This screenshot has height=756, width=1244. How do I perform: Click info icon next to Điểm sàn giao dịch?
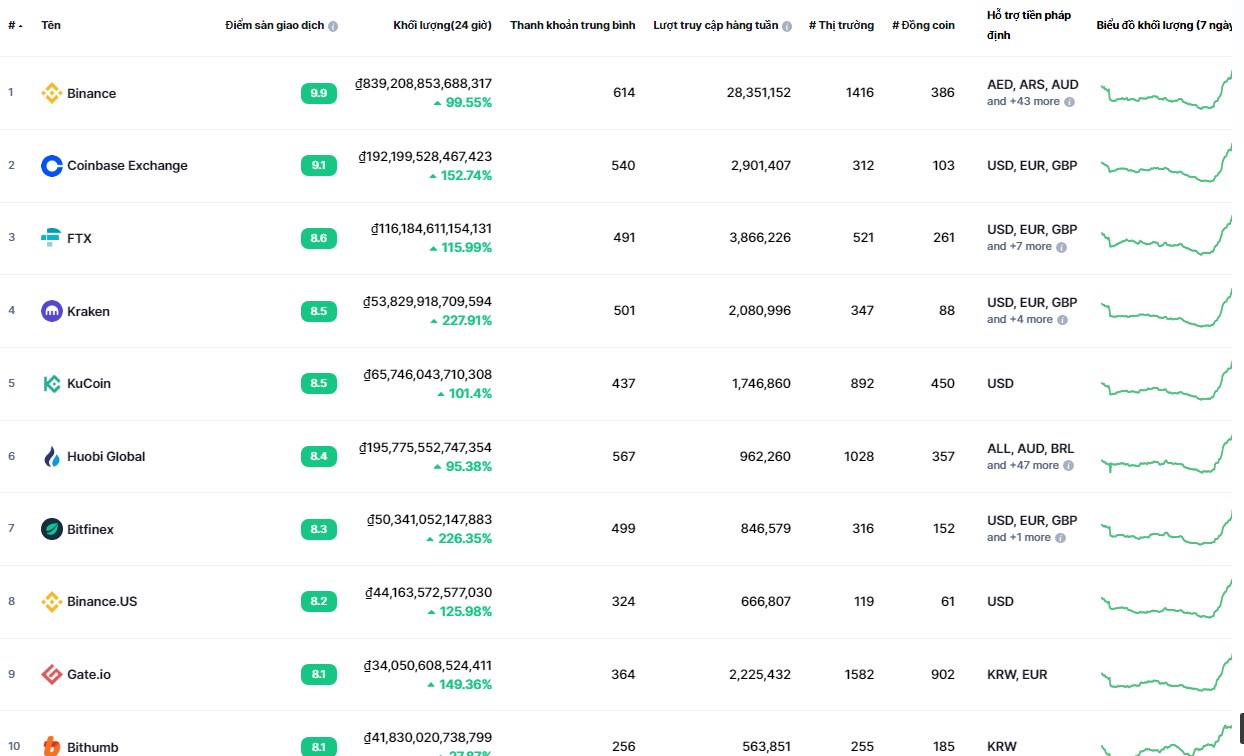(x=333, y=26)
